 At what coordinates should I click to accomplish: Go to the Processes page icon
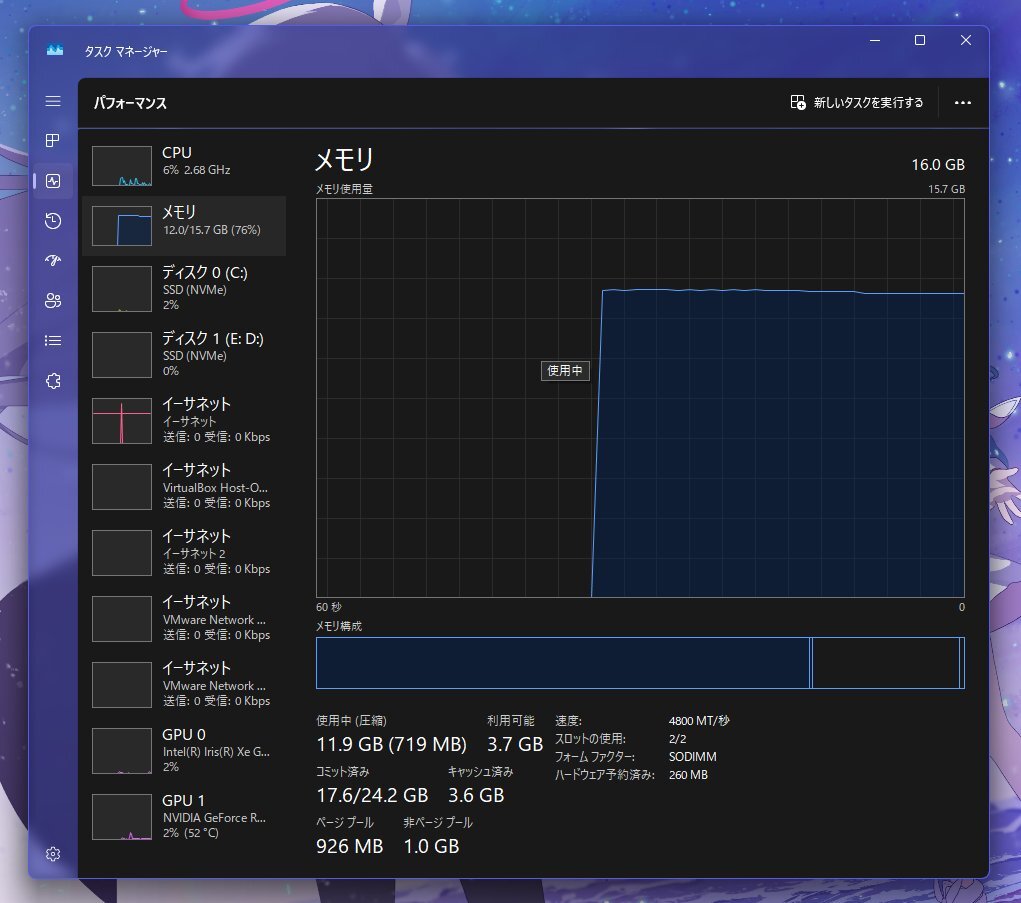(x=53, y=141)
